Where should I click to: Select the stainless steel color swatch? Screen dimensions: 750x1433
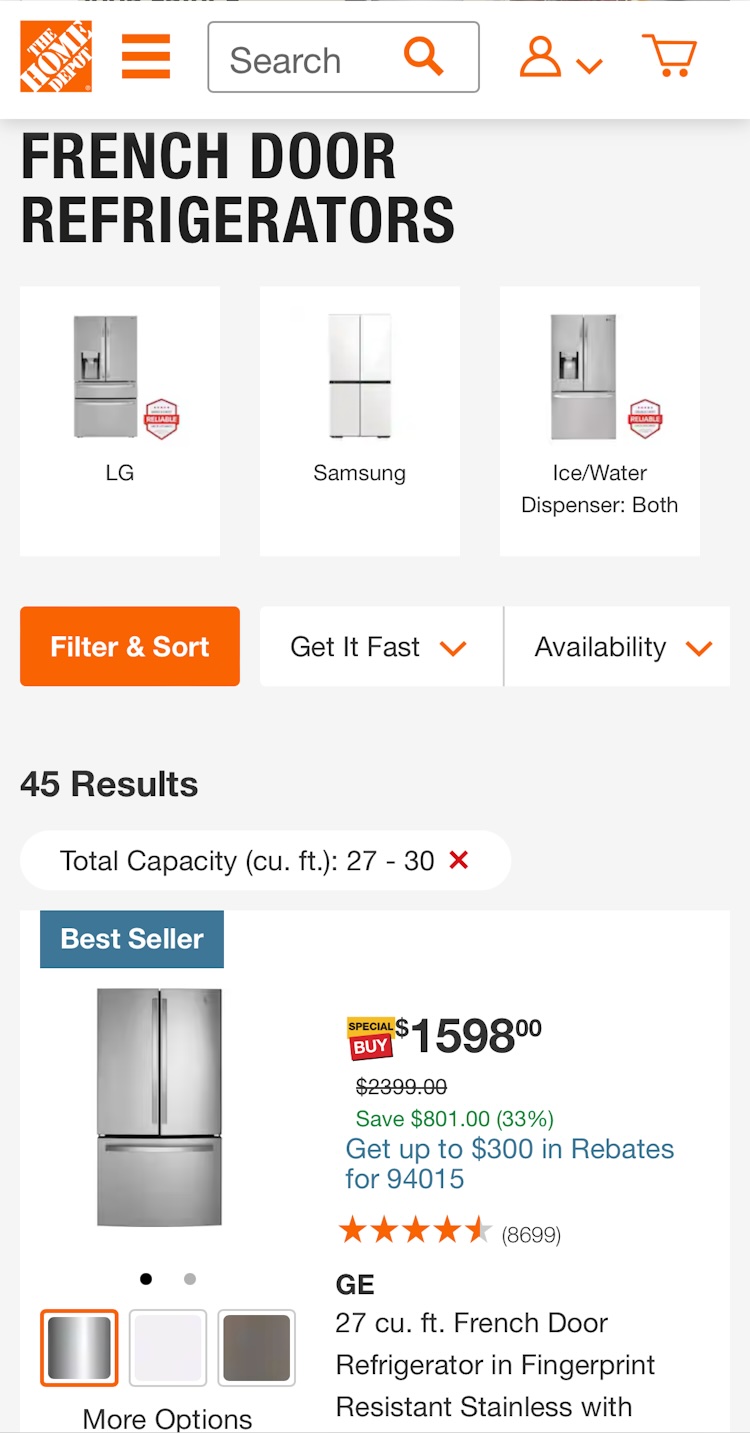click(80, 1347)
